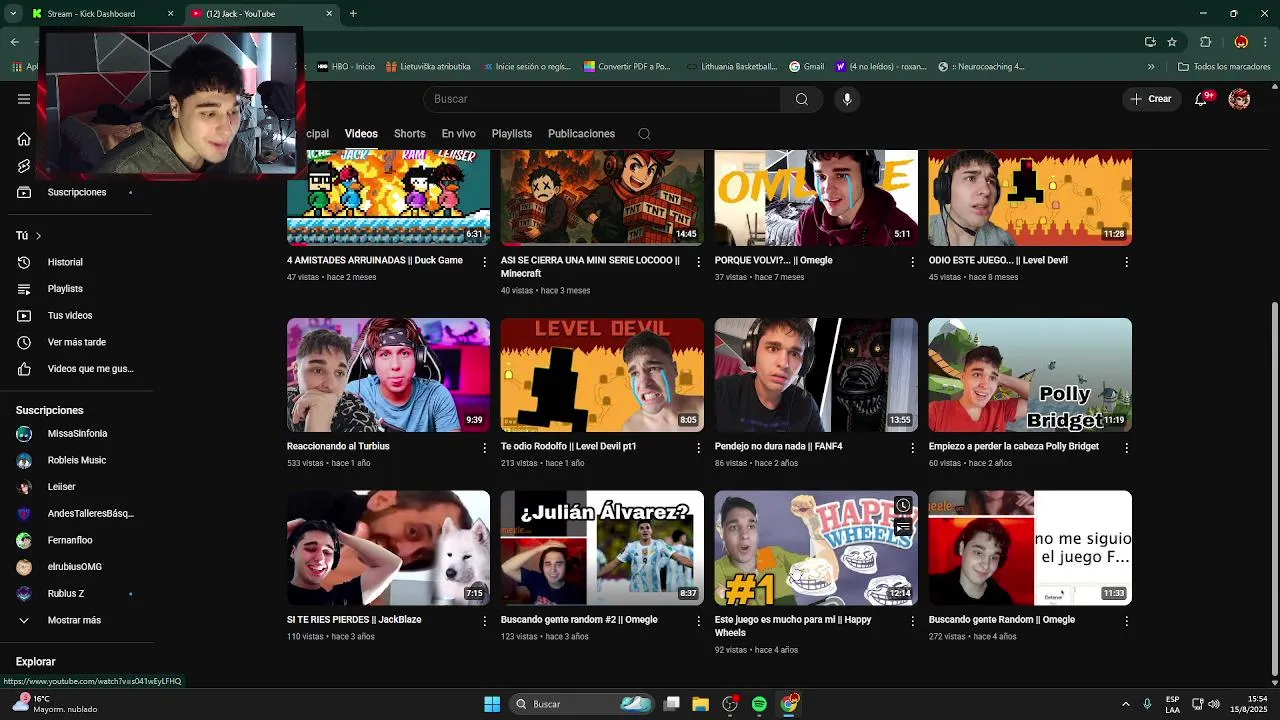This screenshot has width=1280, height=720.
Task: Click the YouTube search magnifier button
Action: point(801,99)
